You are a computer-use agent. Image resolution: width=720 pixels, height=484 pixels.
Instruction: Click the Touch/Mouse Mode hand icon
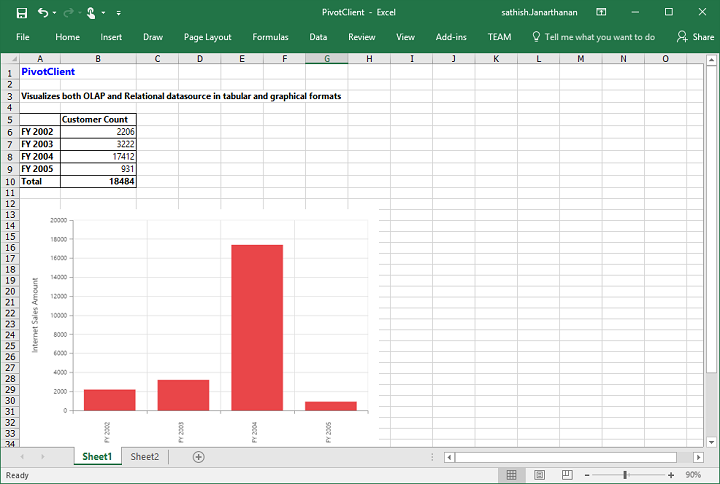point(91,12)
